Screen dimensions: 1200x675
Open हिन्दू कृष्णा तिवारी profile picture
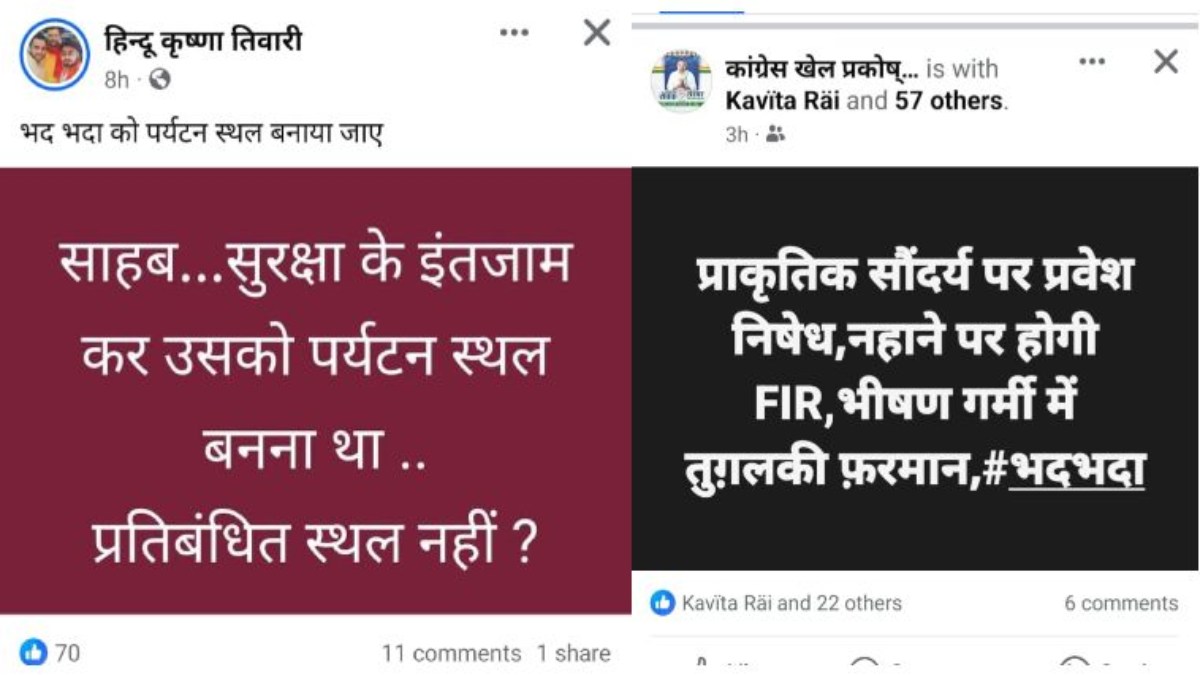coord(55,56)
